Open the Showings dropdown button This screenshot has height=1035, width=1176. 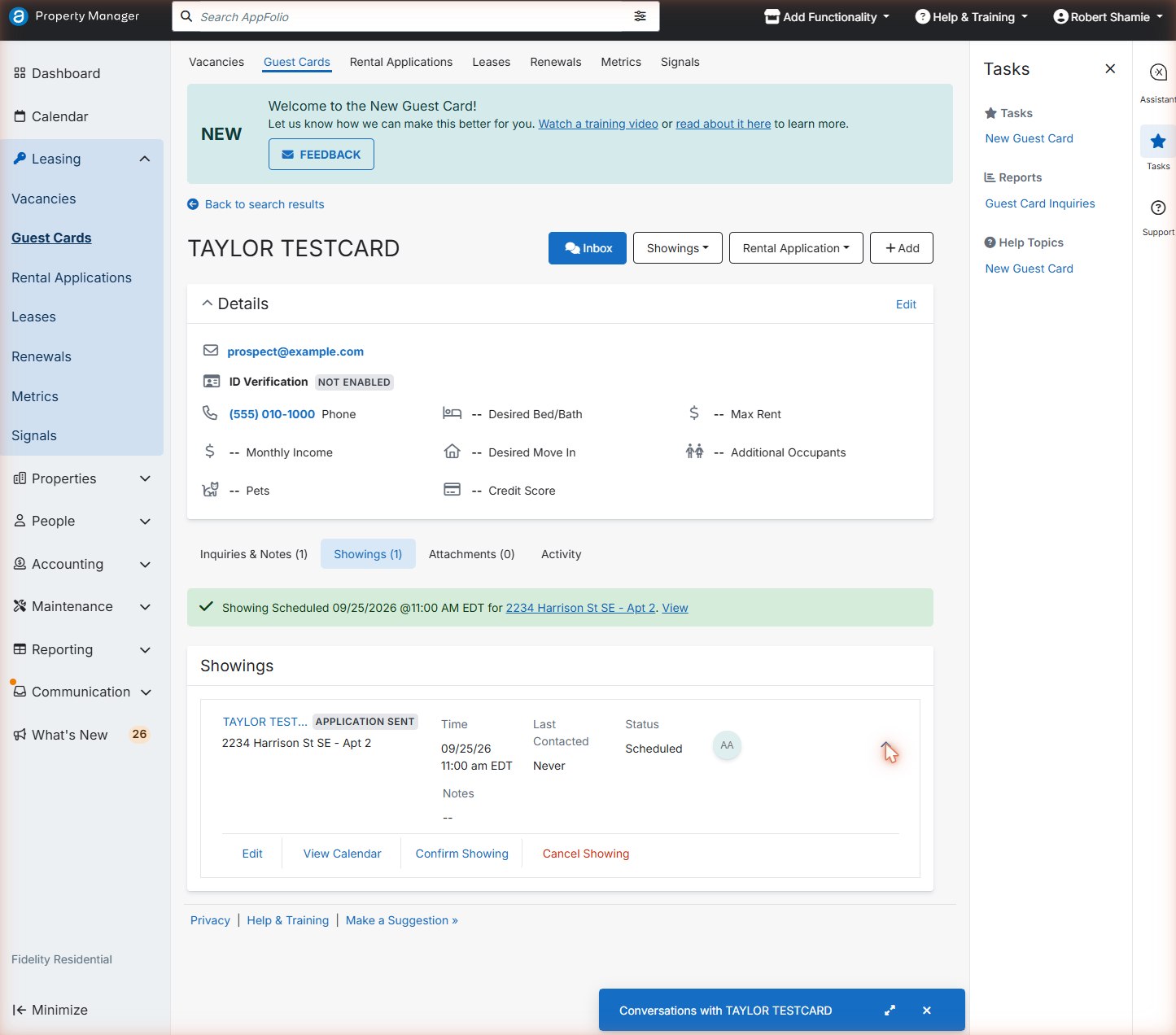(x=677, y=248)
